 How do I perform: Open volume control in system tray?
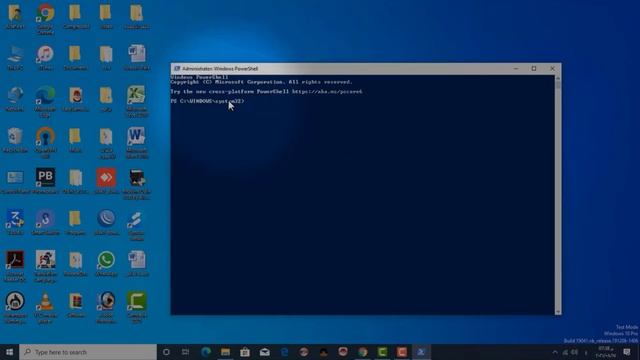click(x=575, y=352)
